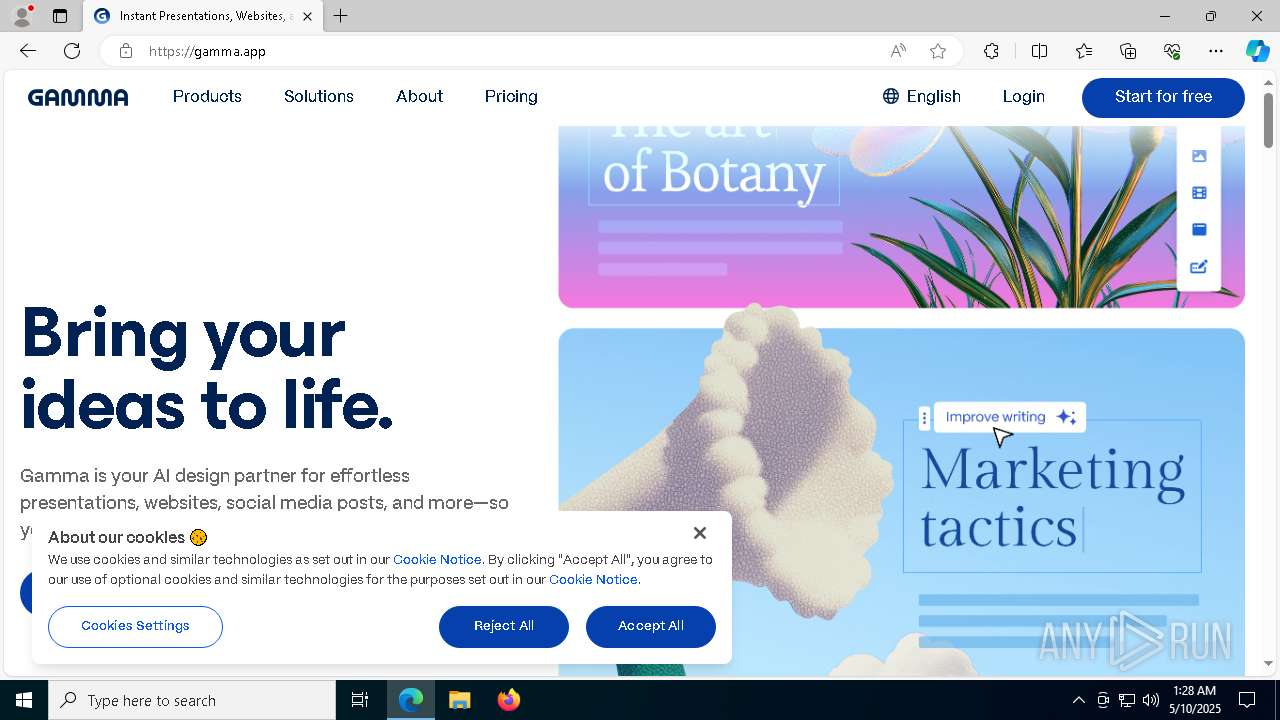Open the Solutions menu
Viewport: 1280px width, 720px height.
(x=319, y=96)
